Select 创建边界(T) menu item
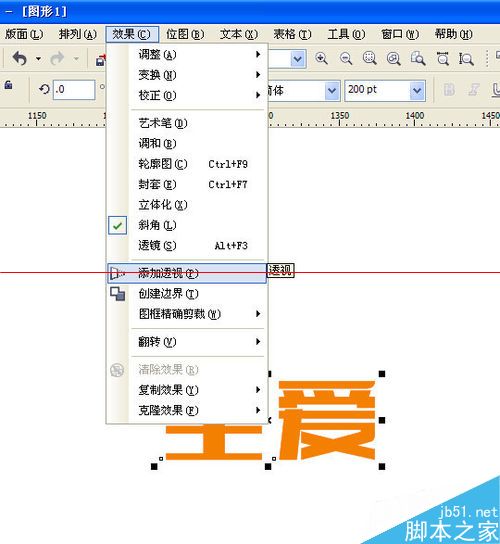The height and width of the screenshot is (544, 500). coord(187,294)
